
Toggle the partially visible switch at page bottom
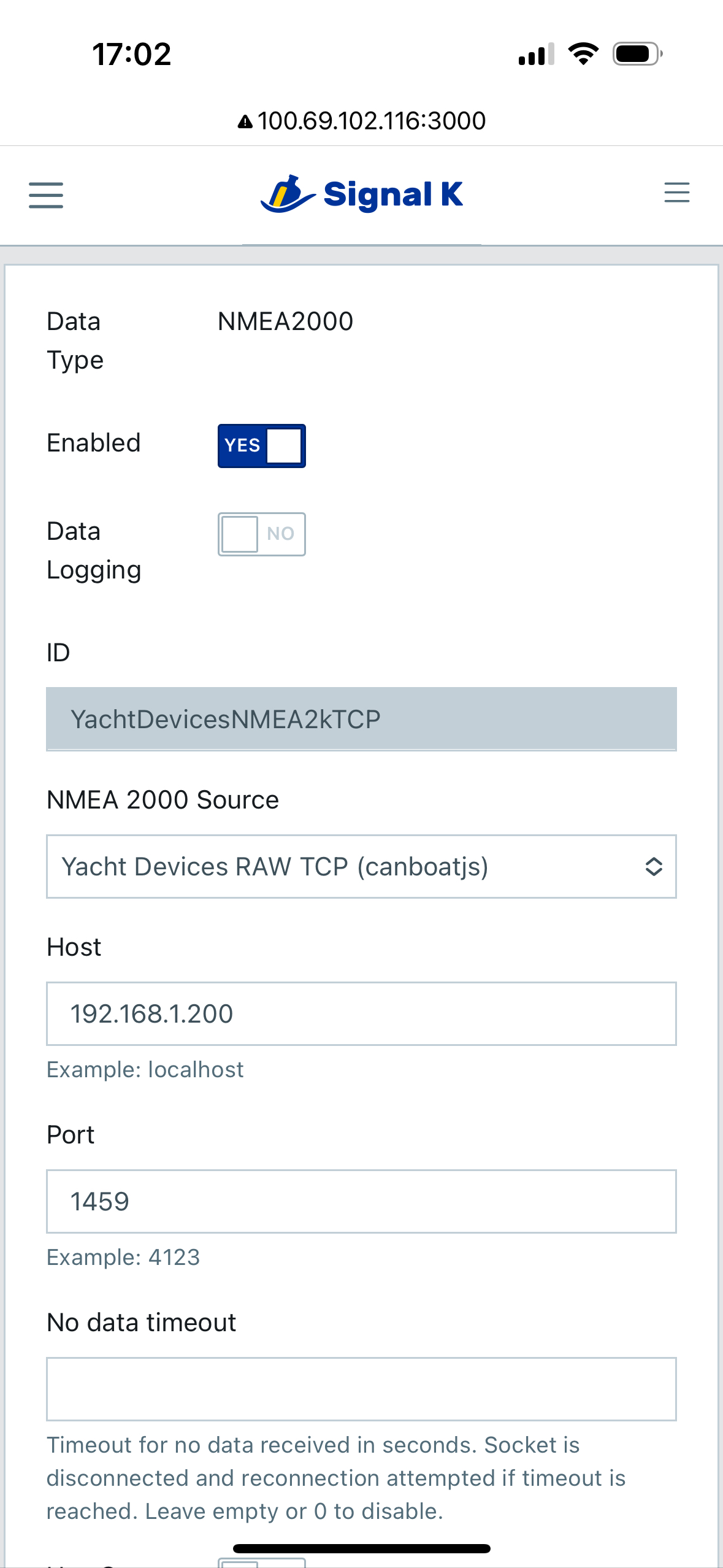coord(262,1562)
